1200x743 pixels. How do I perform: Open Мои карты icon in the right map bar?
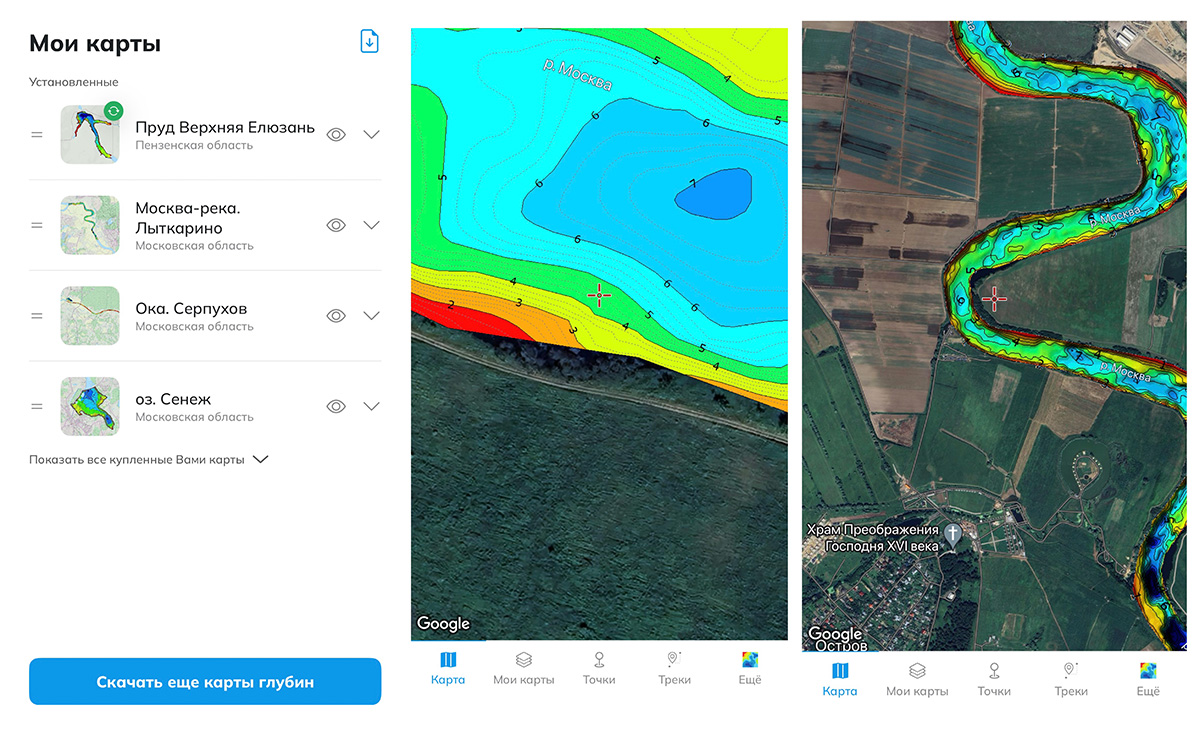pos(917,671)
